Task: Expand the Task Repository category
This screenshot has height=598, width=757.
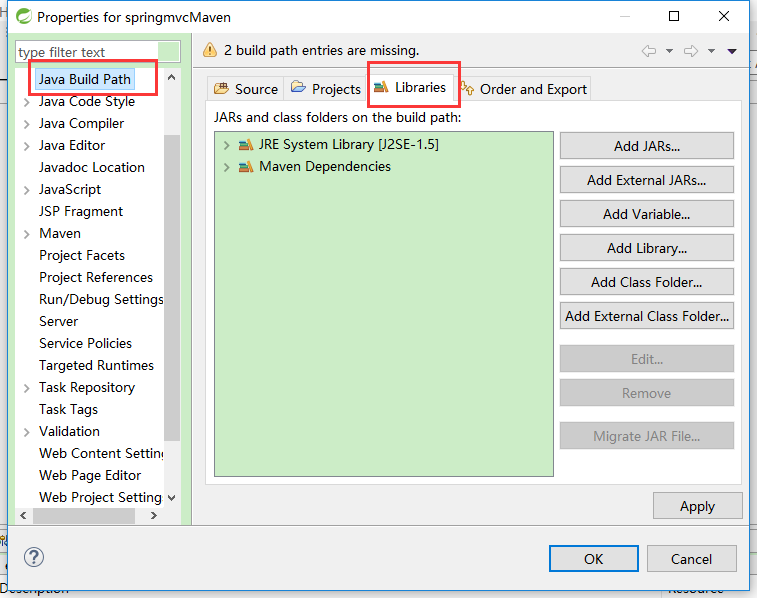Action: tap(27, 388)
